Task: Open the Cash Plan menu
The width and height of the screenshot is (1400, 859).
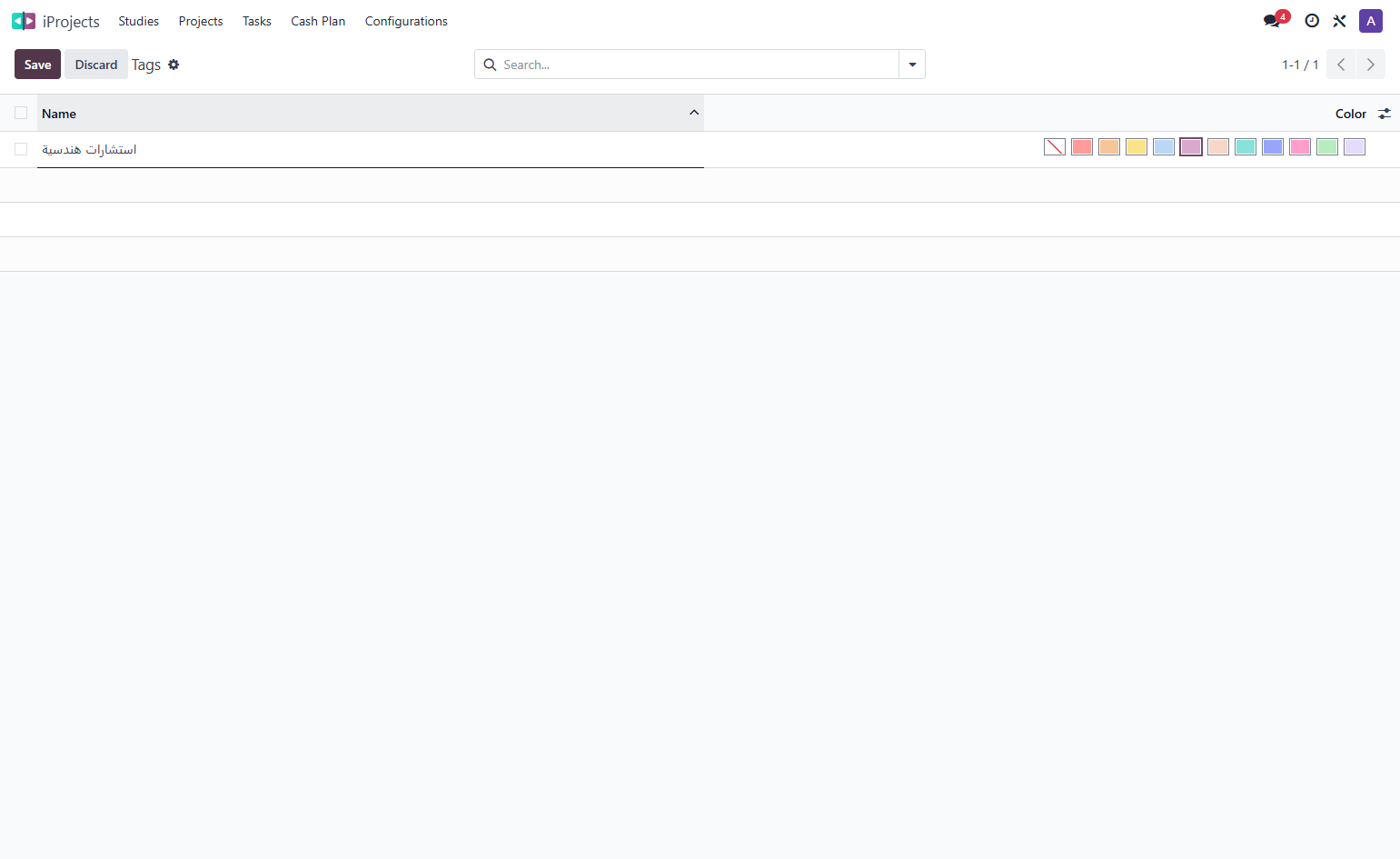Action: coord(318,21)
